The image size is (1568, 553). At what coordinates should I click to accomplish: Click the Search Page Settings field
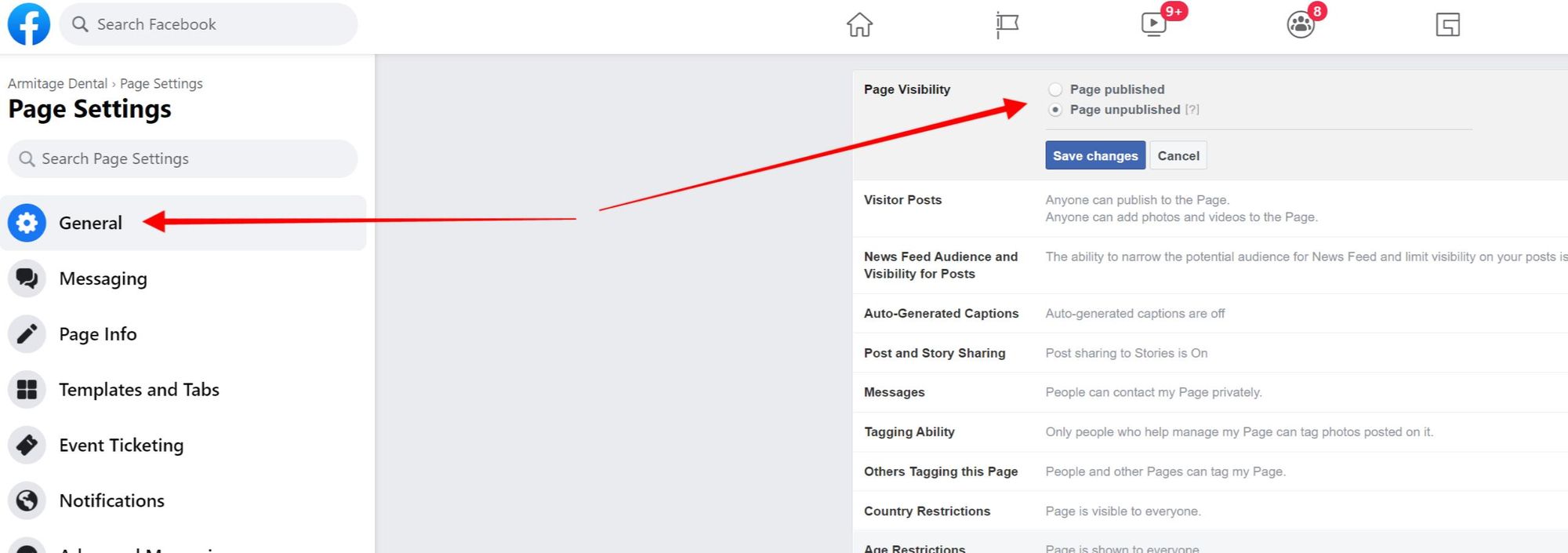click(x=183, y=158)
